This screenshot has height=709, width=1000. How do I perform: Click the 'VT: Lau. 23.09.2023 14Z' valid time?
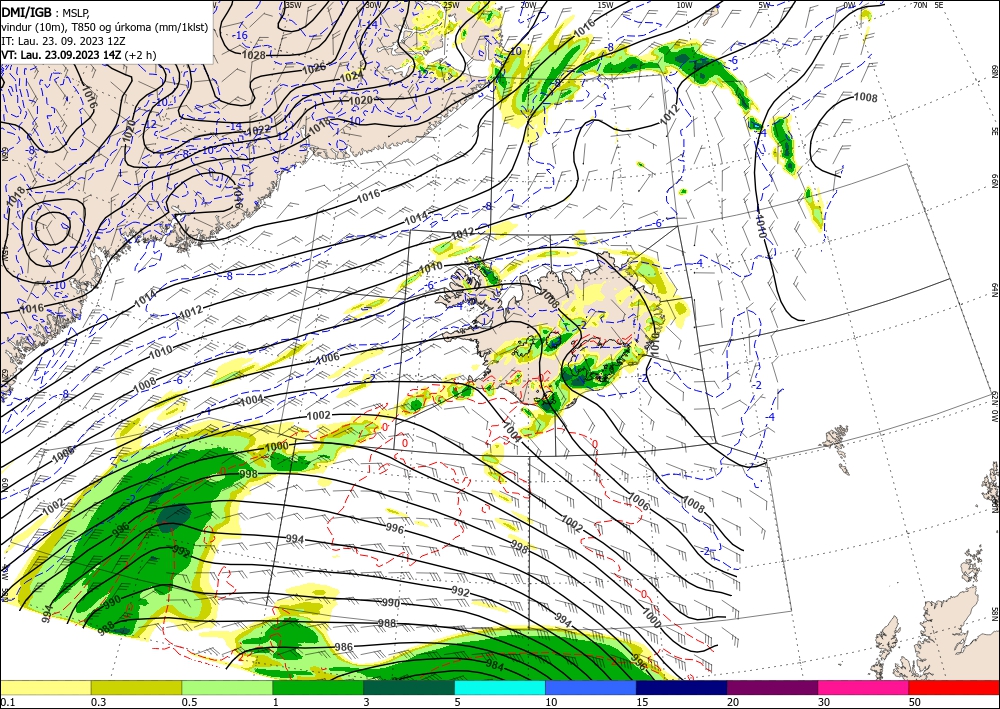tap(62, 55)
